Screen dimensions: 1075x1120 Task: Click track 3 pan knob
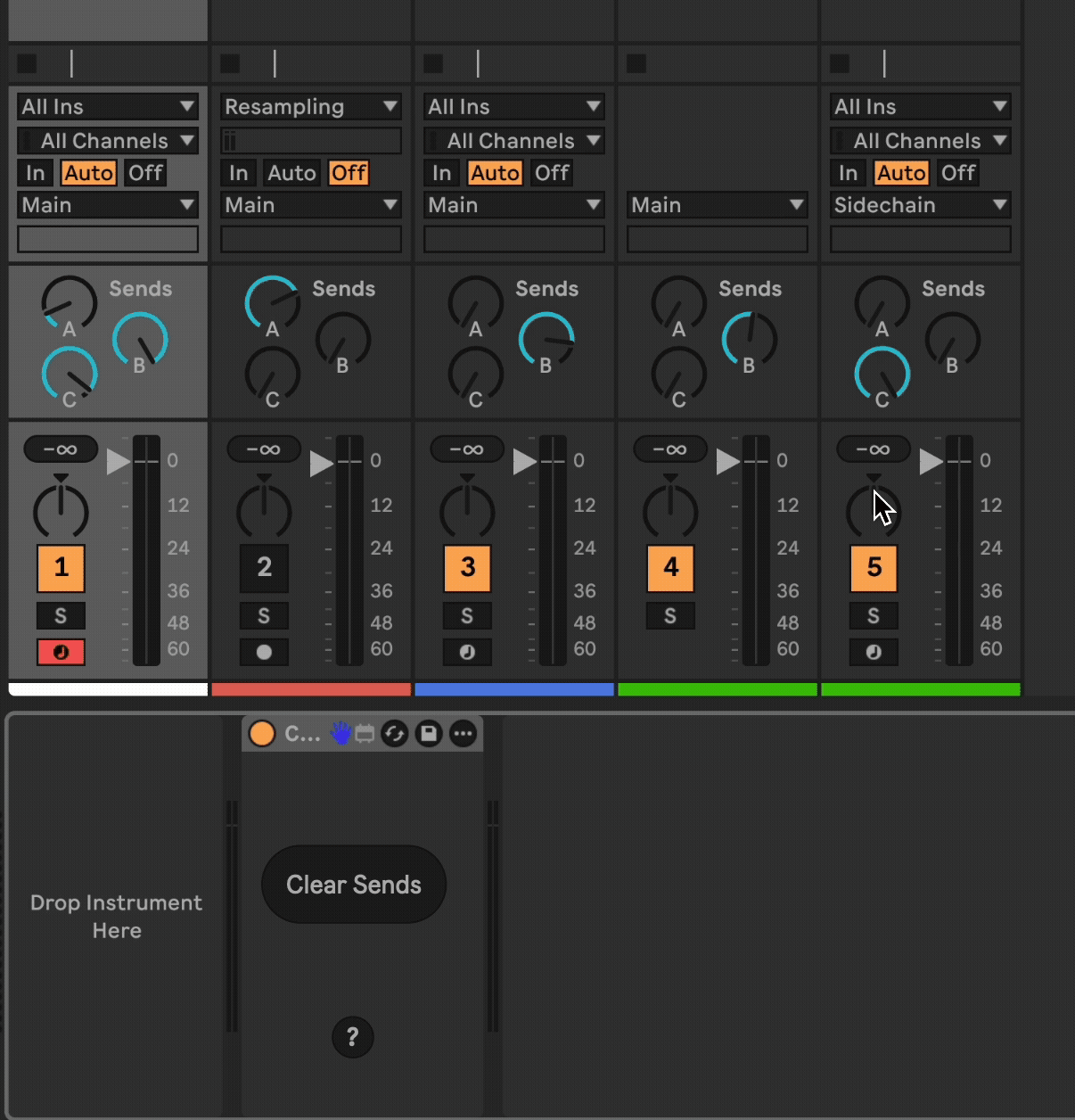pos(467,512)
